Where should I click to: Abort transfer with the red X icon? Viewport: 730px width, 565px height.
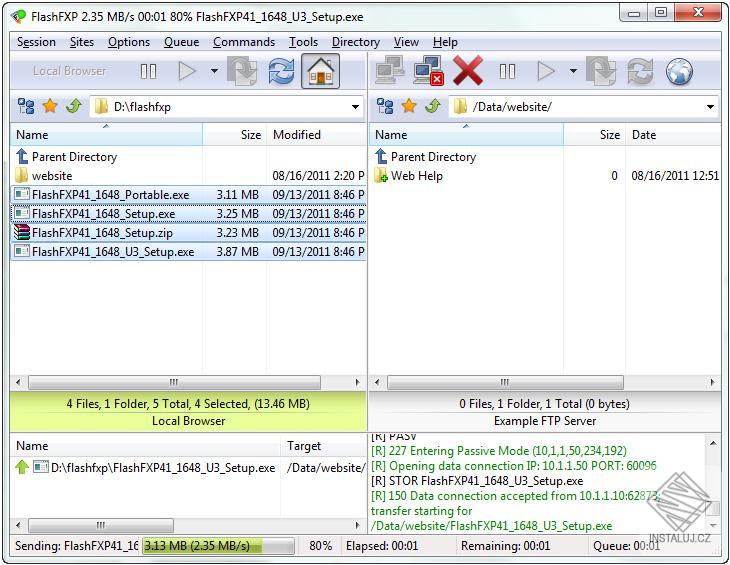pos(467,71)
